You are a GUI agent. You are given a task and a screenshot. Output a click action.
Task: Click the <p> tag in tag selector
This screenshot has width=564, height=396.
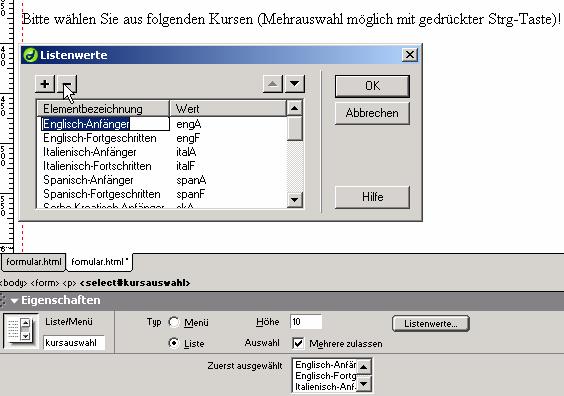[x=69, y=283]
